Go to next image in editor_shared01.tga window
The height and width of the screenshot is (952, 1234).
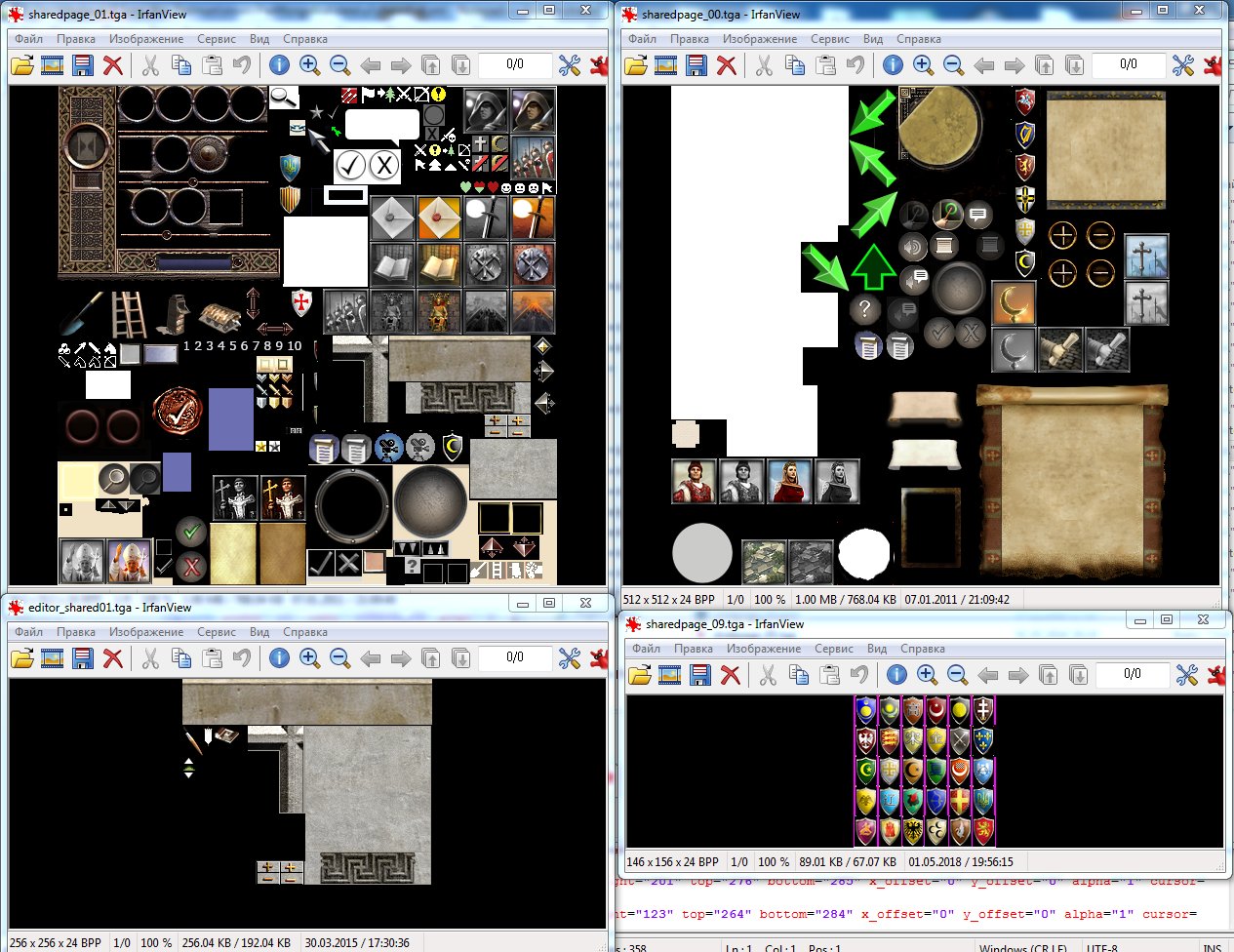(x=400, y=658)
